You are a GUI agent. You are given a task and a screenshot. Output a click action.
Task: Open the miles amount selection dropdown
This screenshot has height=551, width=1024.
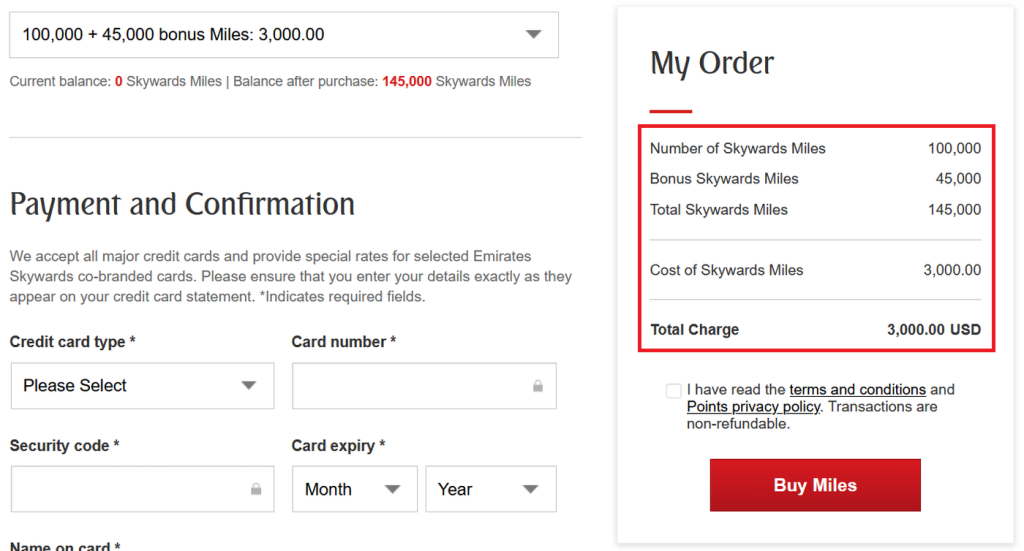pos(284,35)
